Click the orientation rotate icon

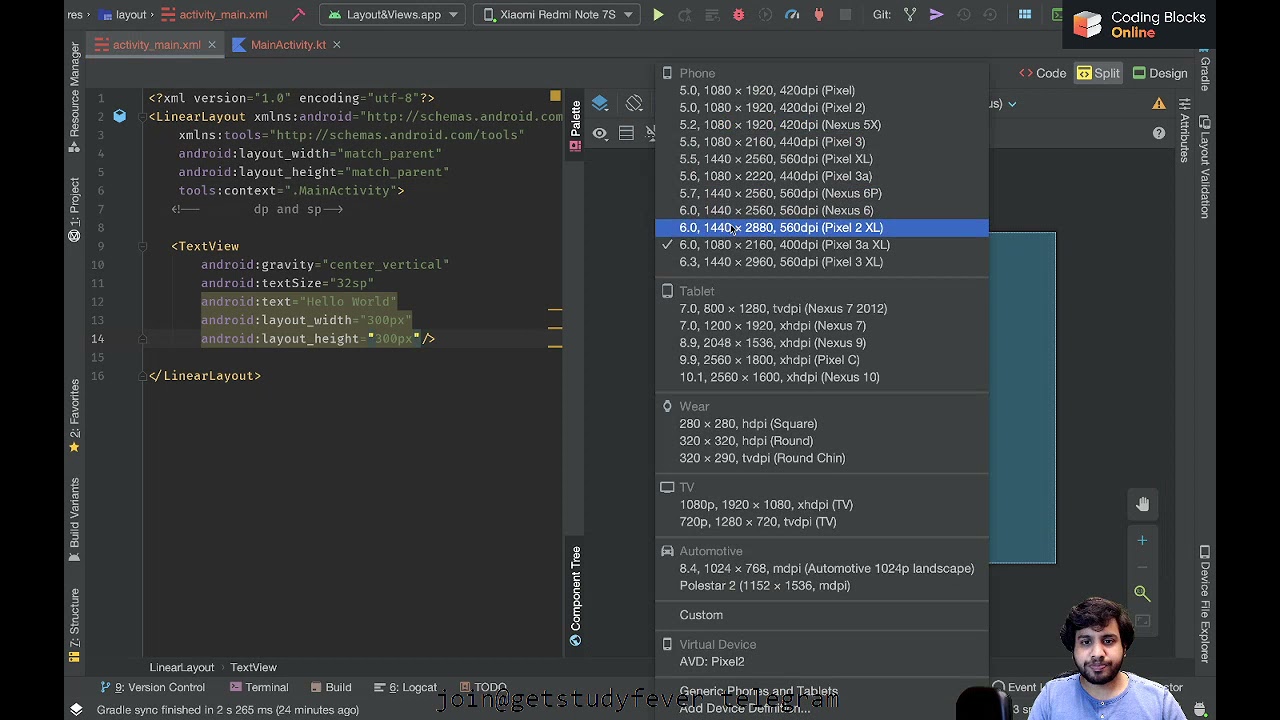634,104
